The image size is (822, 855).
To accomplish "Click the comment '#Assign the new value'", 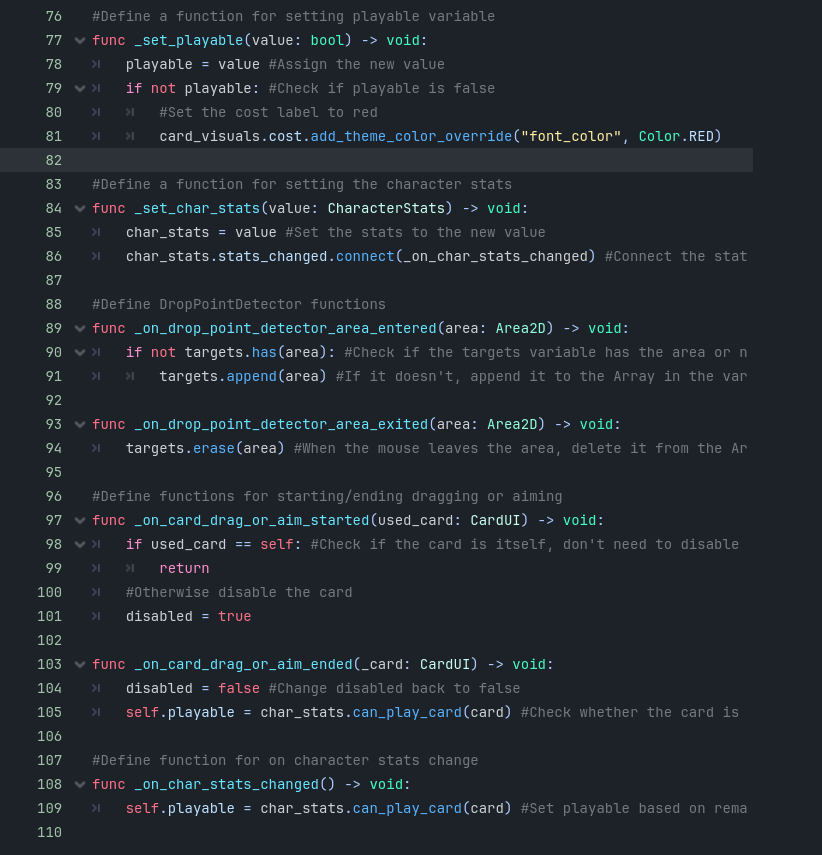I will 357,64.
